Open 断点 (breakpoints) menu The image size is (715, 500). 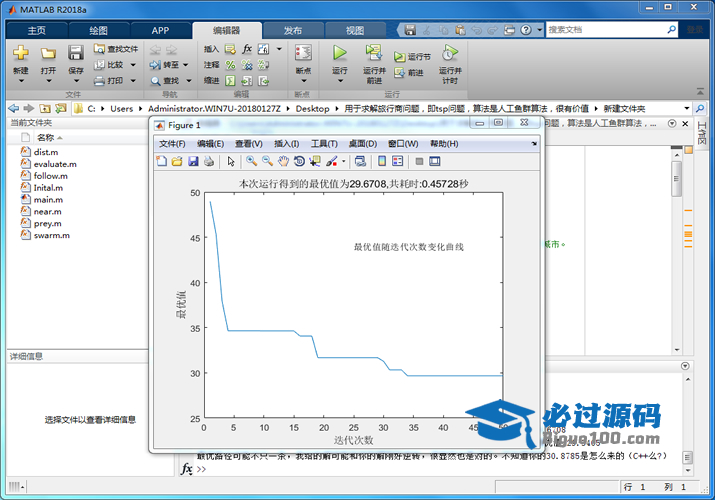(303, 64)
